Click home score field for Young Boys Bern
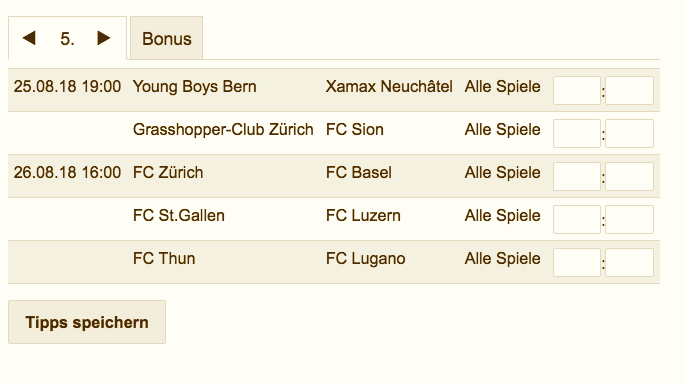The height and width of the screenshot is (385, 686). coord(577,91)
